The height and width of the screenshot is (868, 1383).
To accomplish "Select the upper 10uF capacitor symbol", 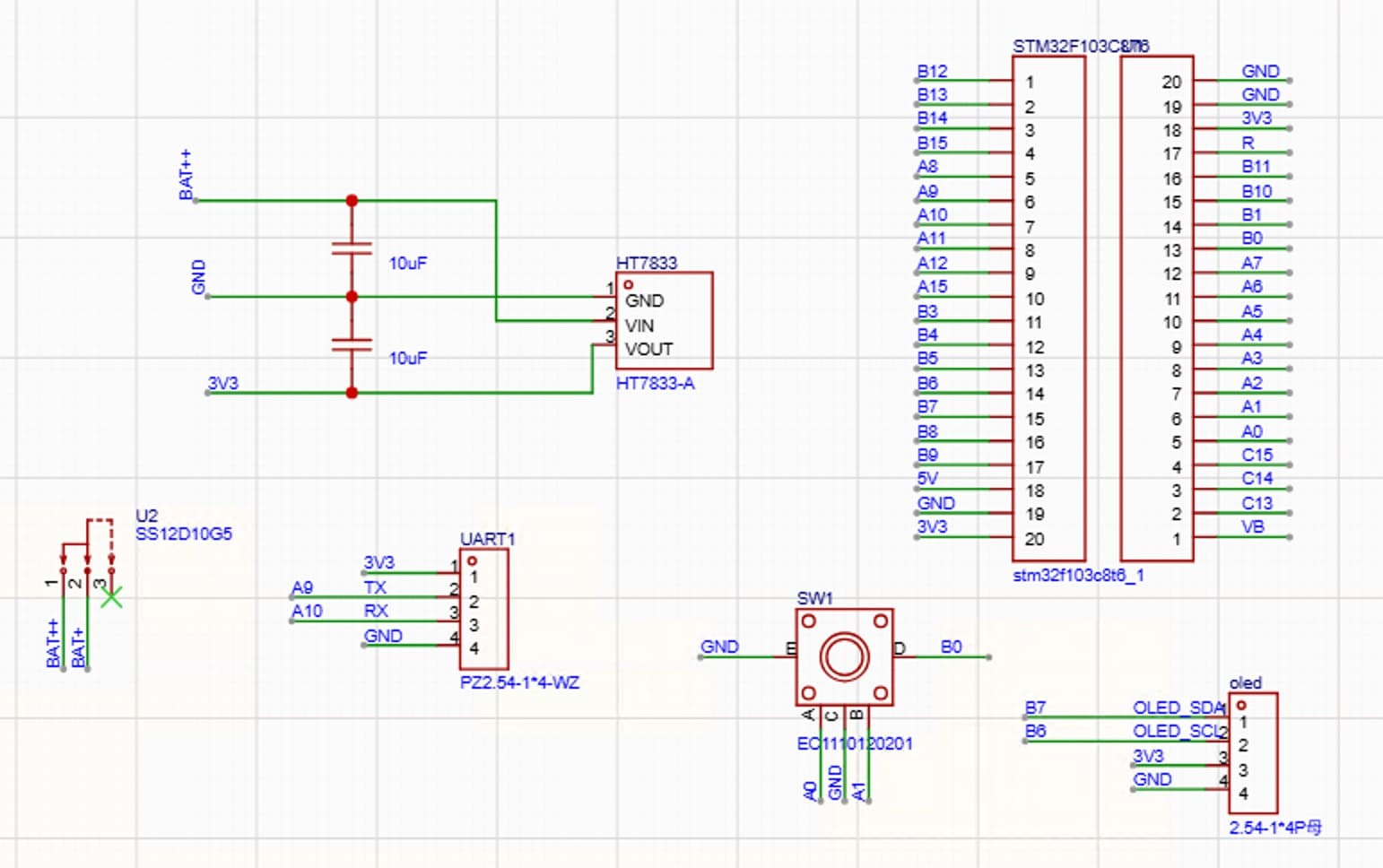I will (x=352, y=248).
